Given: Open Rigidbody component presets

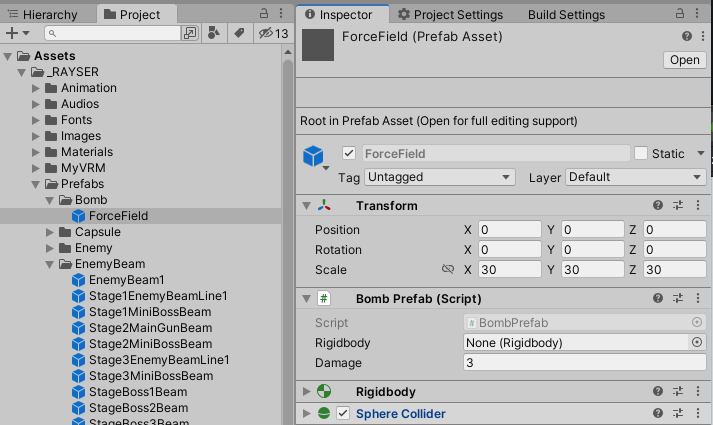Looking at the screenshot, I should (678, 391).
